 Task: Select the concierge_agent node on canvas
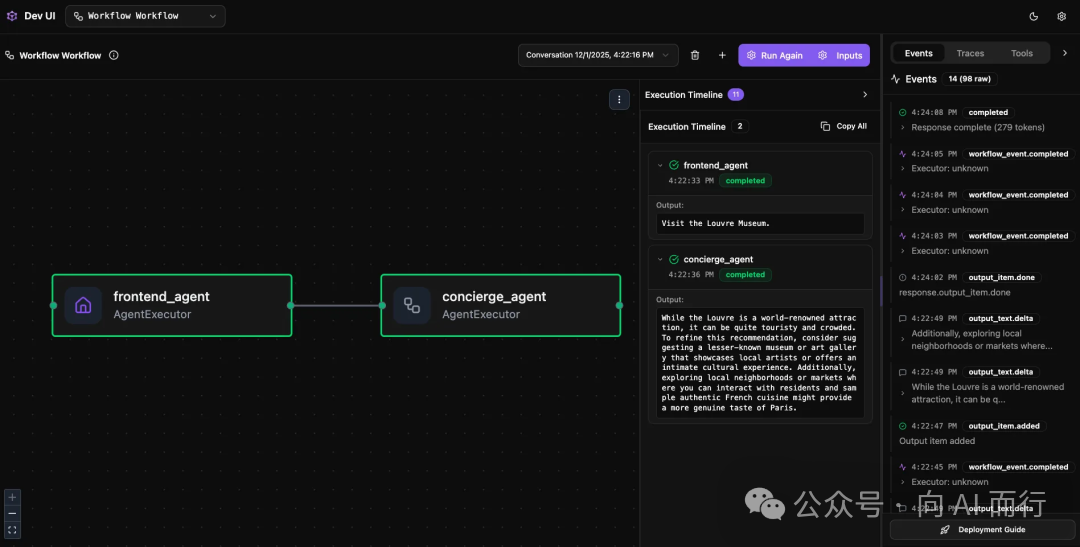tap(500, 305)
